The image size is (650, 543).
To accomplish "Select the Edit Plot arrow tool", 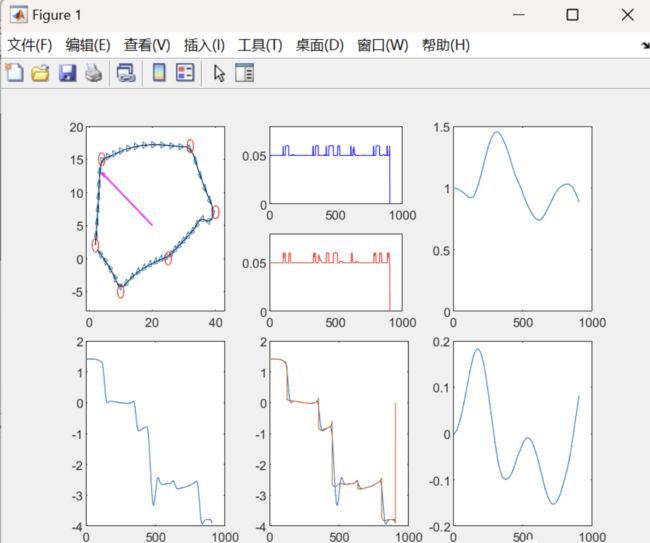I will tap(219, 73).
